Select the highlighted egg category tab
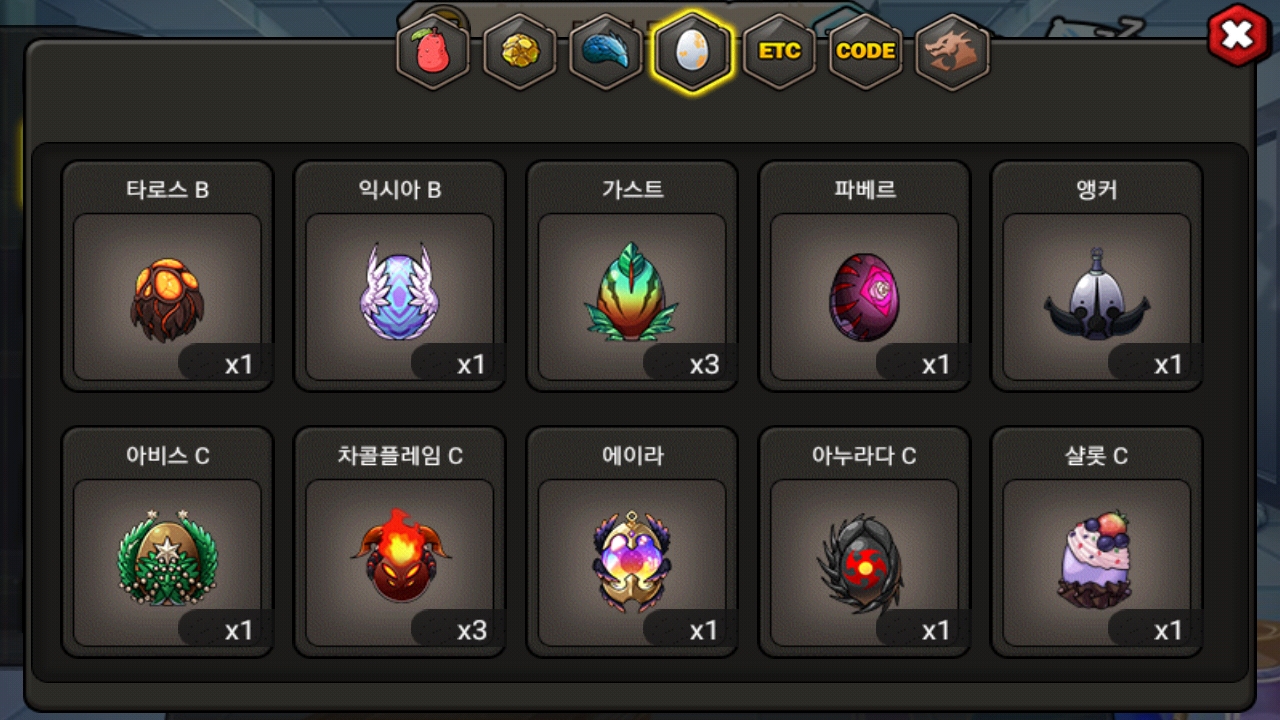This screenshot has height=720, width=1280. [x=692, y=52]
